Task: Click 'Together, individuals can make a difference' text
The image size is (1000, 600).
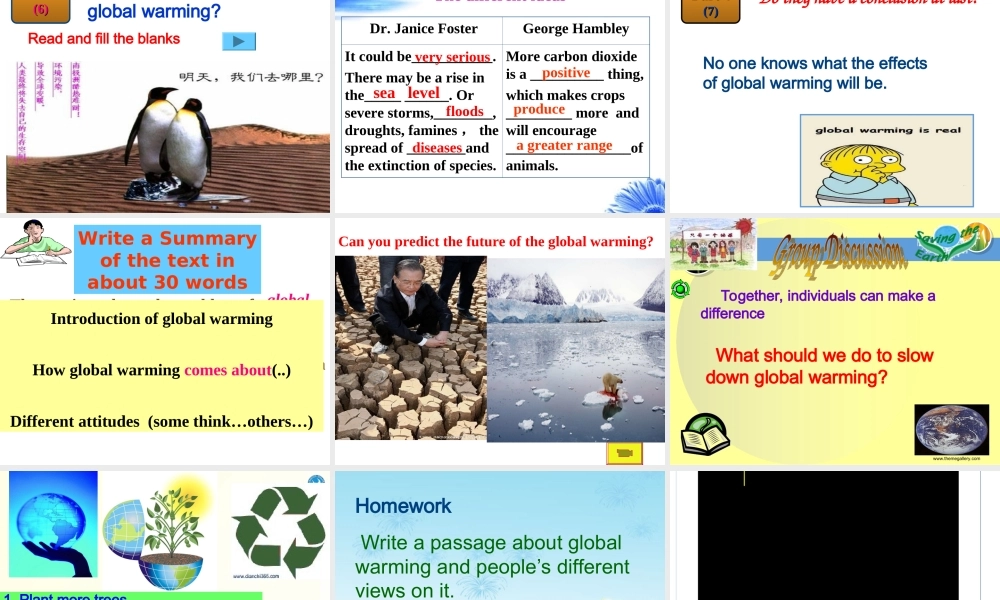Action: pos(818,305)
